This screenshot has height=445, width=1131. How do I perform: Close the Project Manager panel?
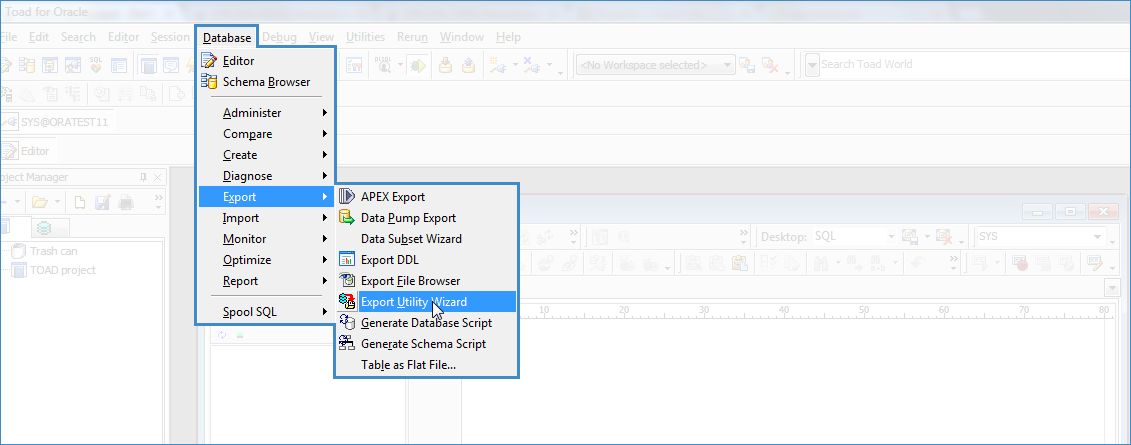pos(158,177)
